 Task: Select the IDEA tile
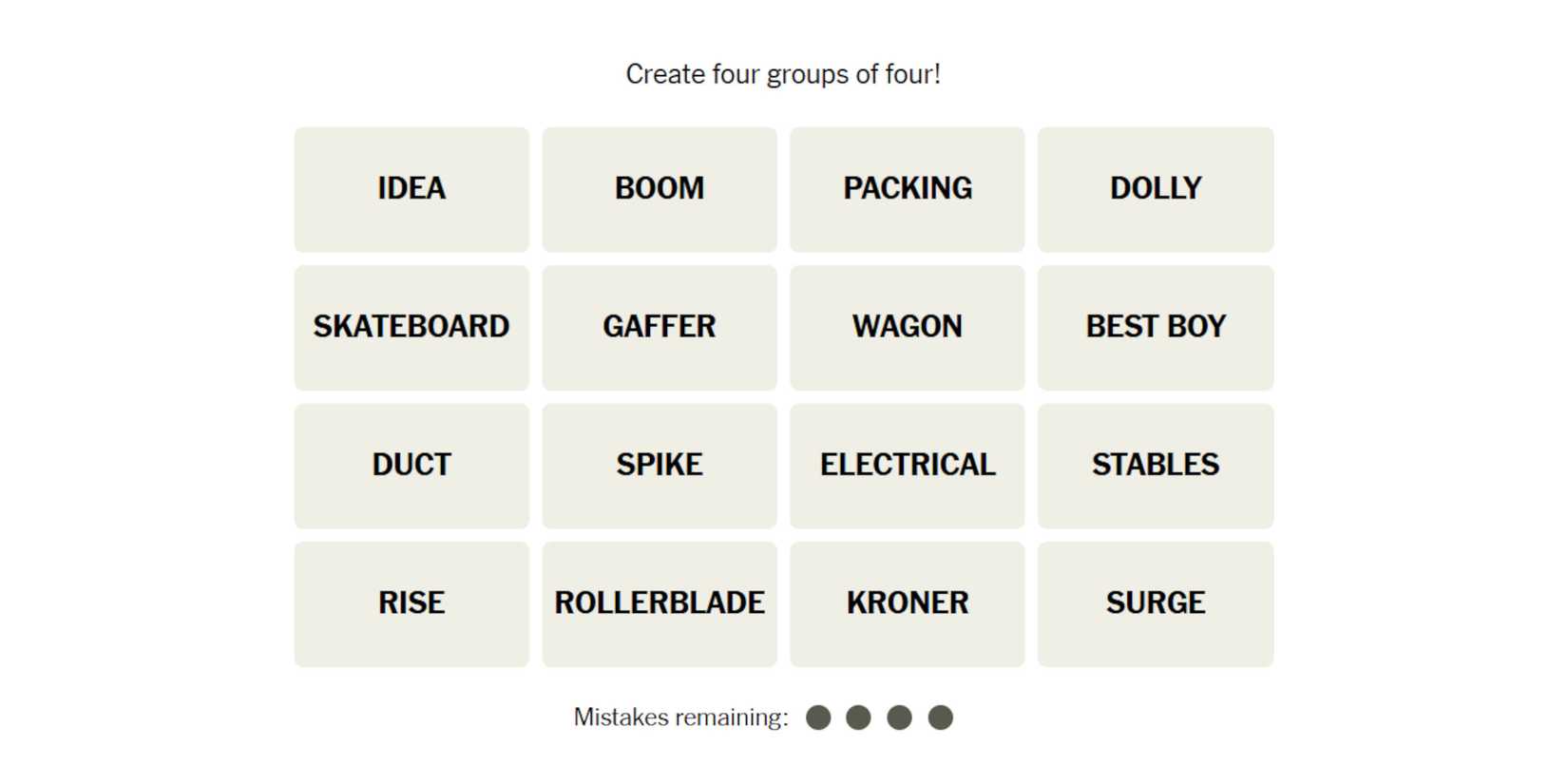pos(411,189)
